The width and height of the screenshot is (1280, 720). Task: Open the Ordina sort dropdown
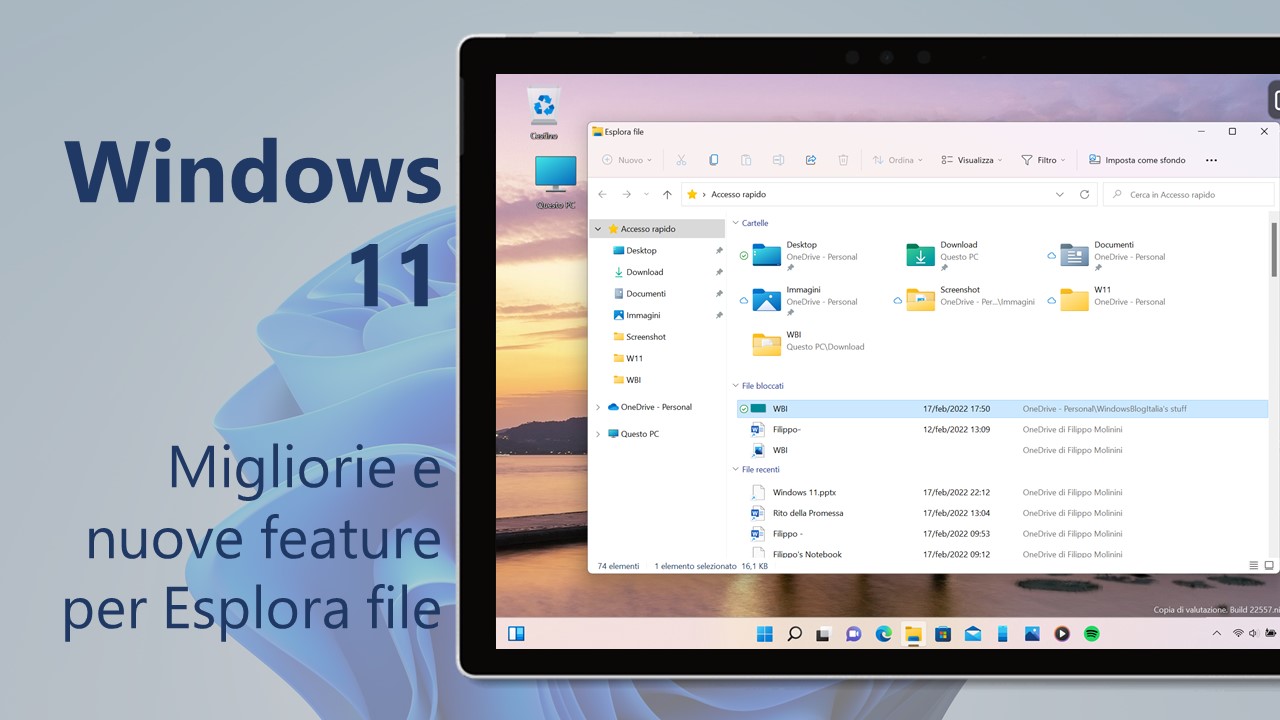click(x=897, y=160)
